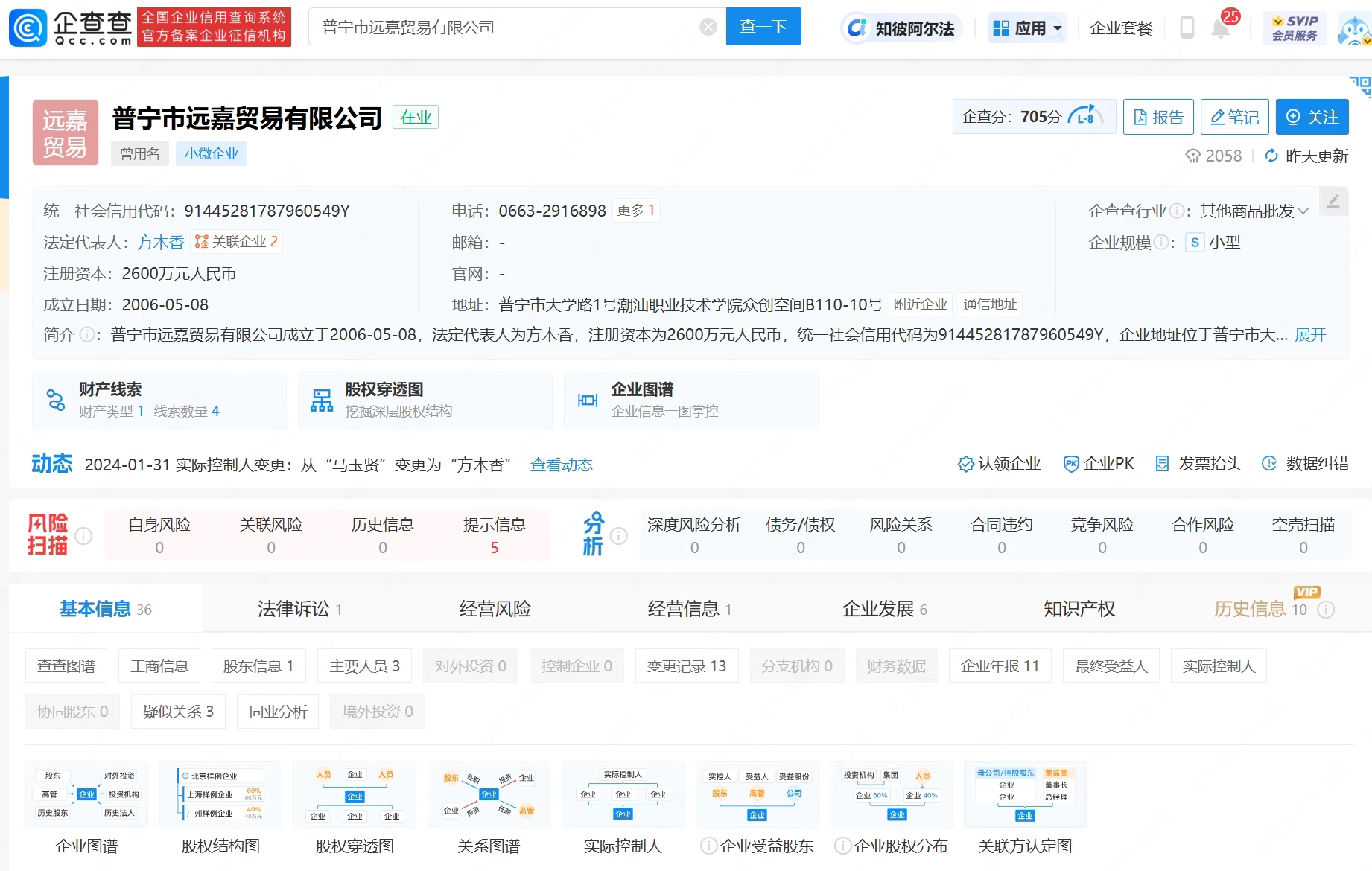Click the 报告 button
This screenshot has height=871, width=1372.
pyautogui.click(x=1158, y=117)
